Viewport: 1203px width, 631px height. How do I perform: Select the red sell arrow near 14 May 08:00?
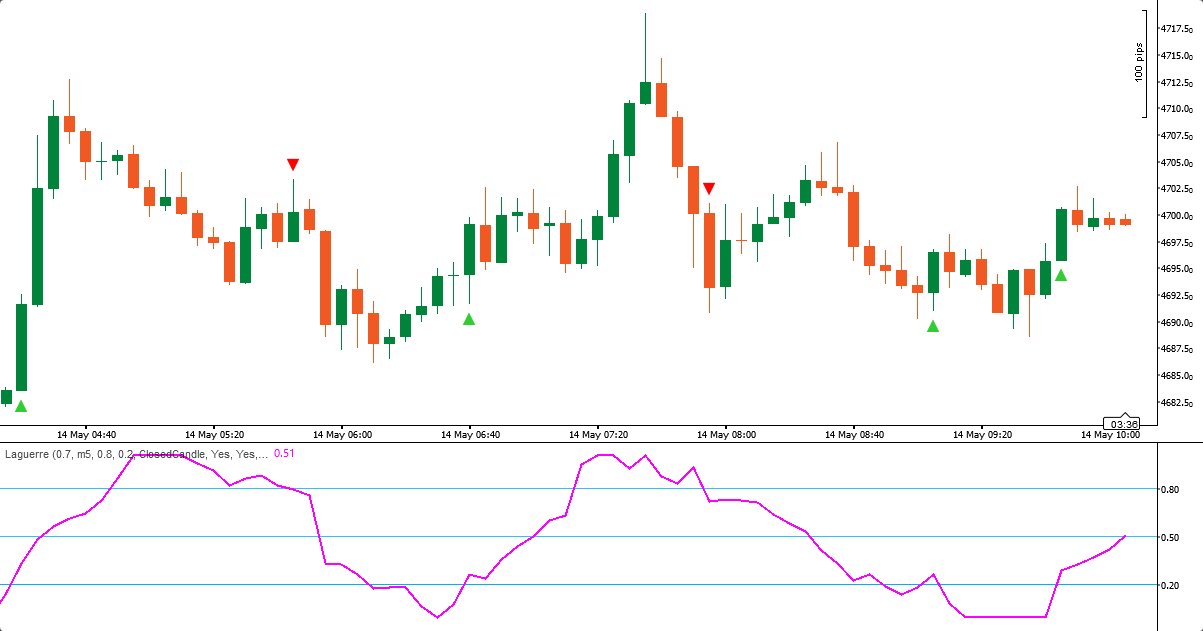[709, 188]
